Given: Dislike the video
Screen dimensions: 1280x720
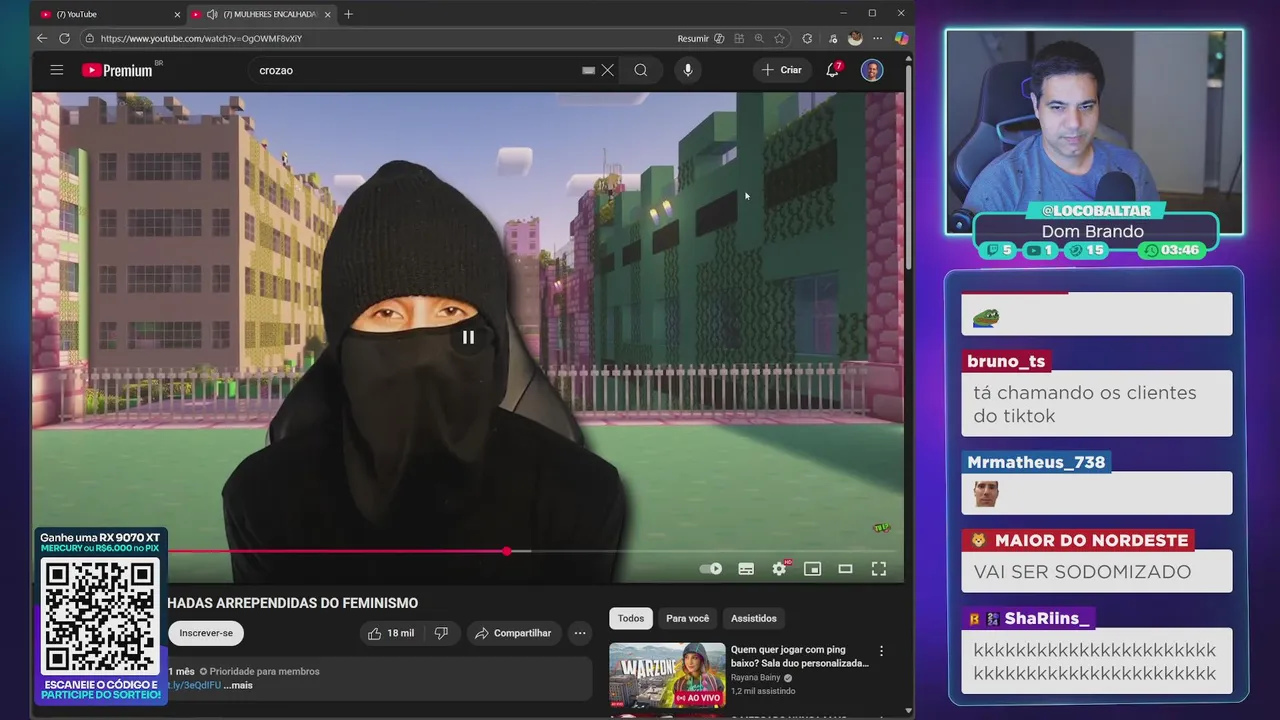Looking at the screenshot, I should coord(441,633).
